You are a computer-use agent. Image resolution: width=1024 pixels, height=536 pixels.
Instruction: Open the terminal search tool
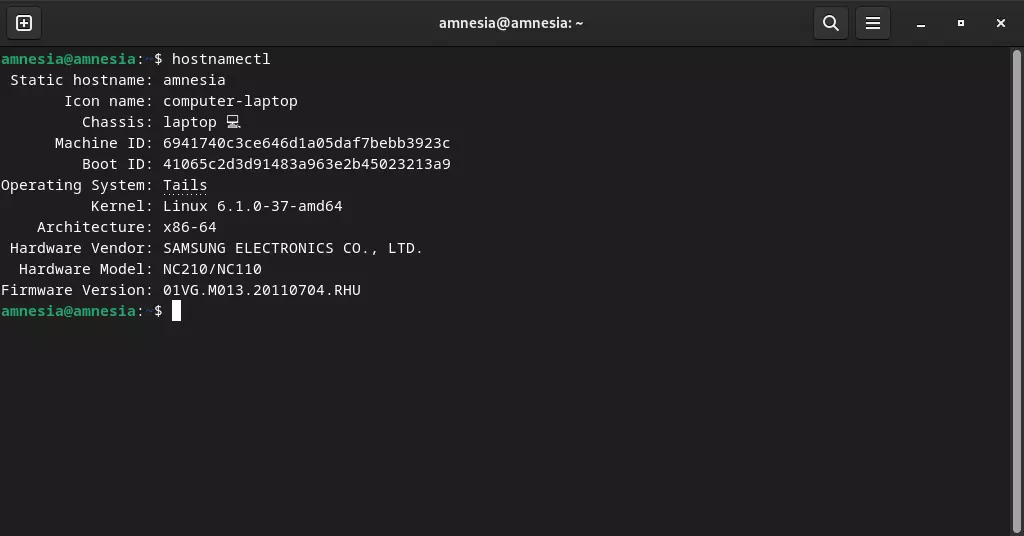click(x=831, y=24)
